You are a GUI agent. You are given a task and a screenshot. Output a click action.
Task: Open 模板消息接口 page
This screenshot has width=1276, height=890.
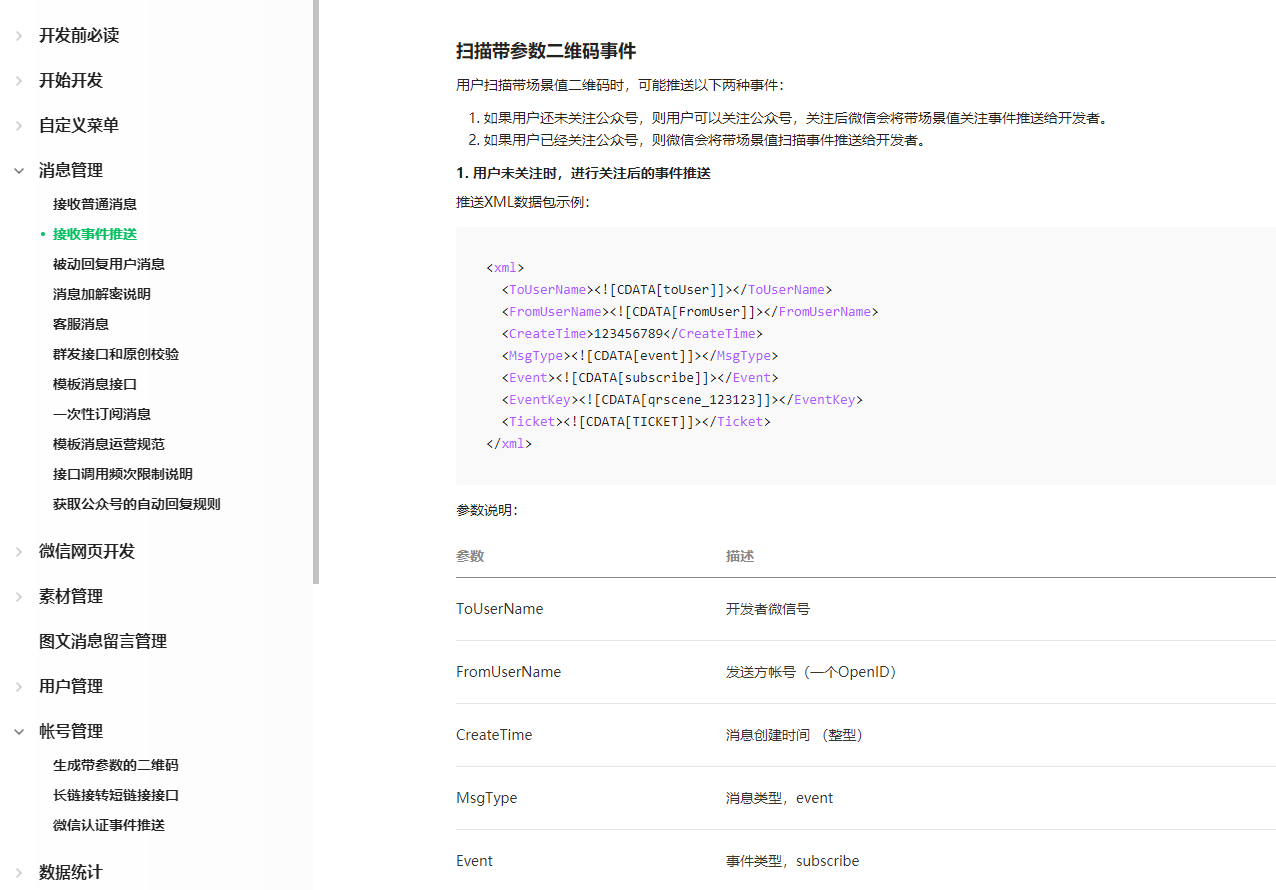95,384
